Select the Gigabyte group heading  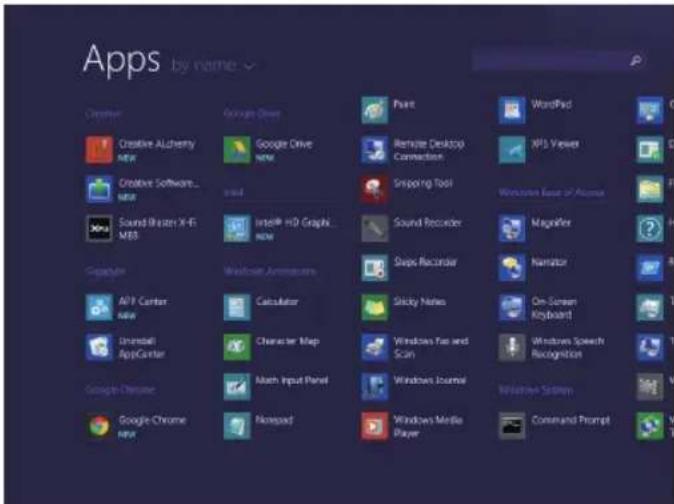click(x=105, y=272)
